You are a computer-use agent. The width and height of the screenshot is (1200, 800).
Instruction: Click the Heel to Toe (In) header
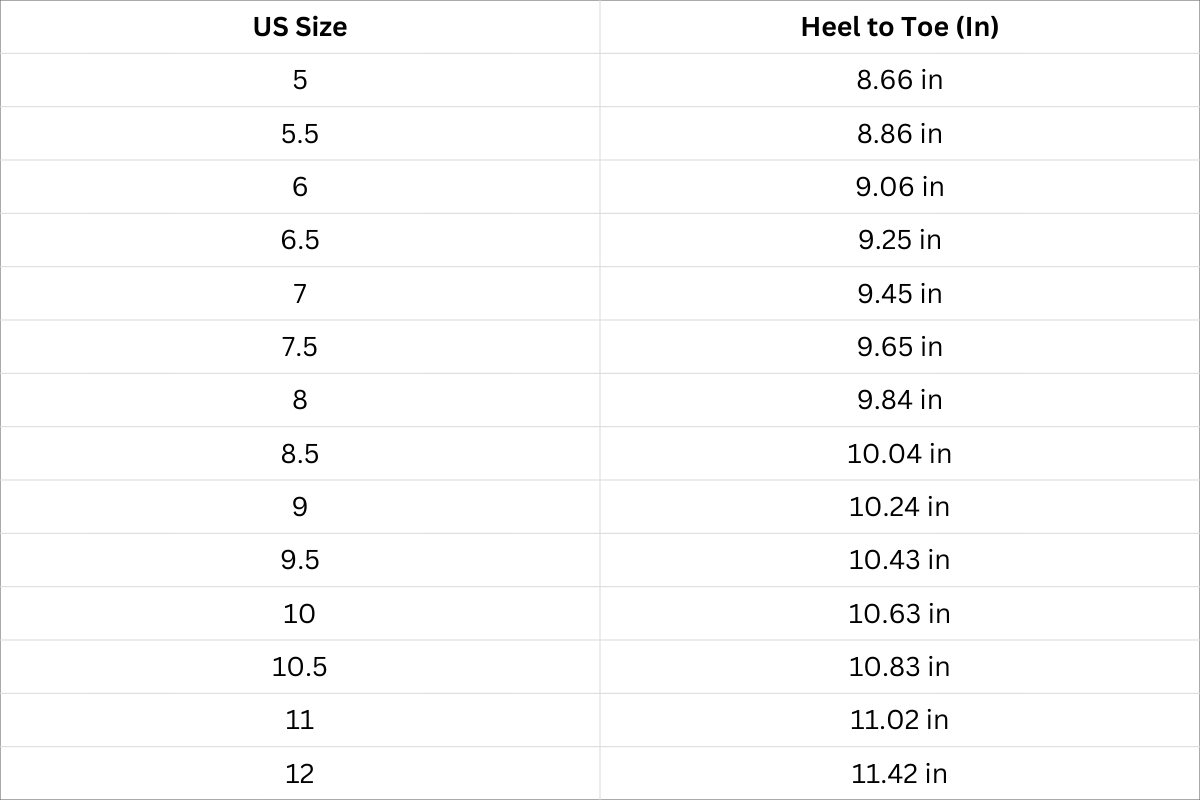pyautogui.click(x=899, y=27)
